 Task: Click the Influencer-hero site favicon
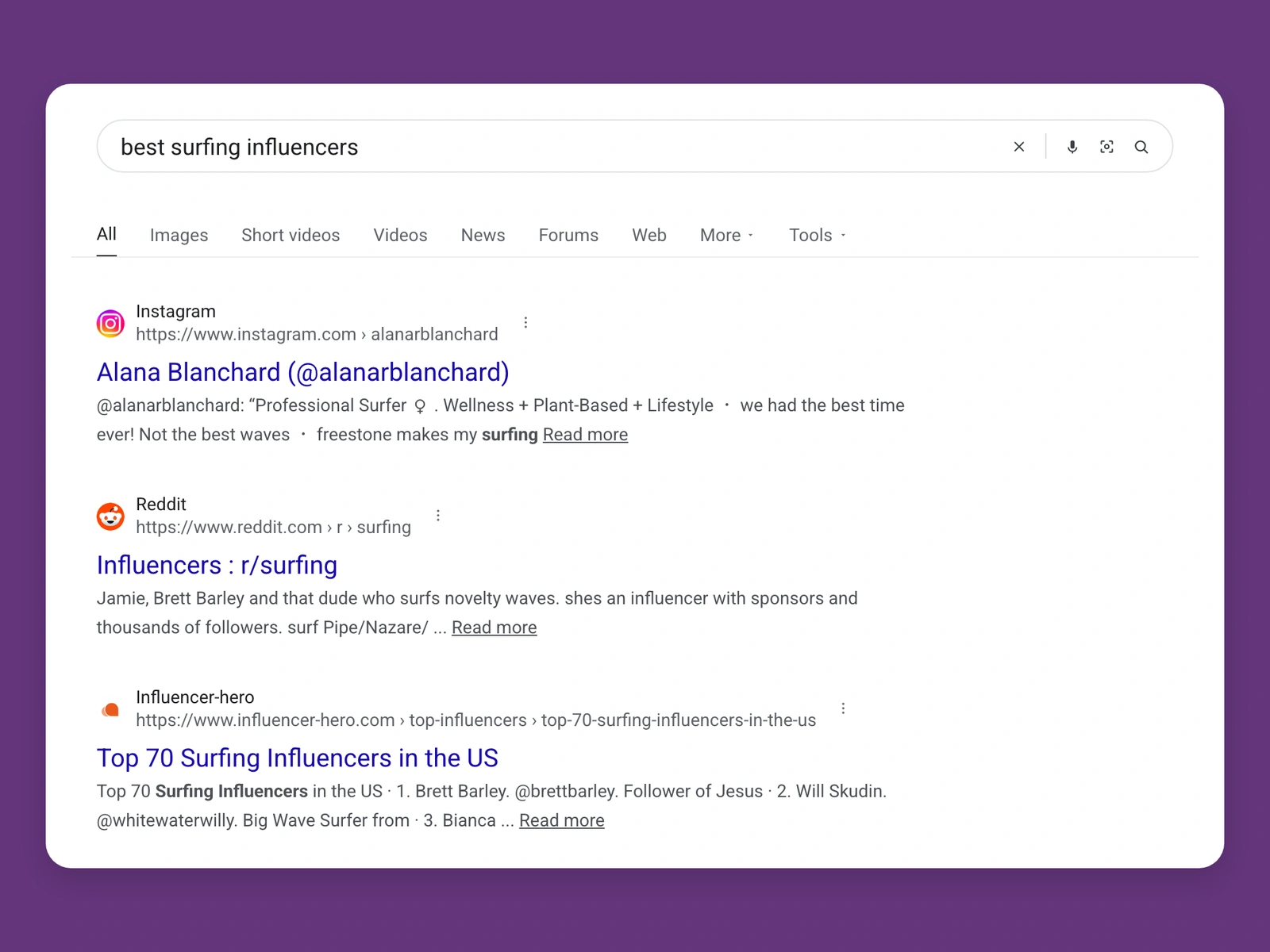pos(110,709)
